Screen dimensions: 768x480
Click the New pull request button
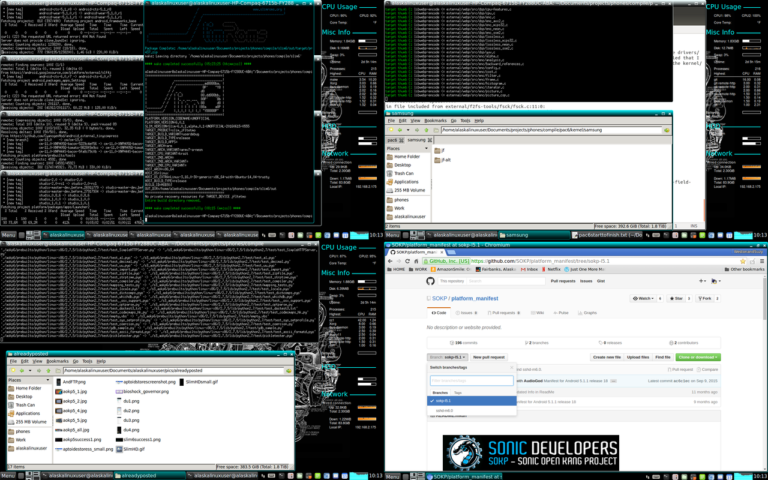pyautogui.click(x=489, y=357)
